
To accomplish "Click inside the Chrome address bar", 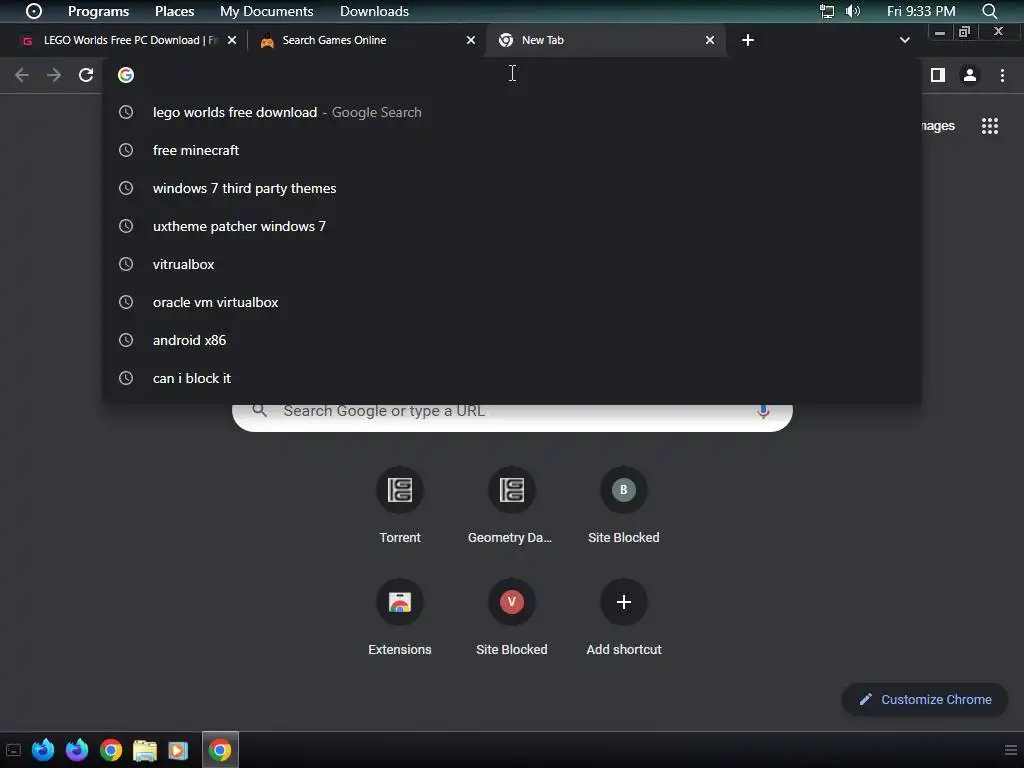I will (512, 75).
